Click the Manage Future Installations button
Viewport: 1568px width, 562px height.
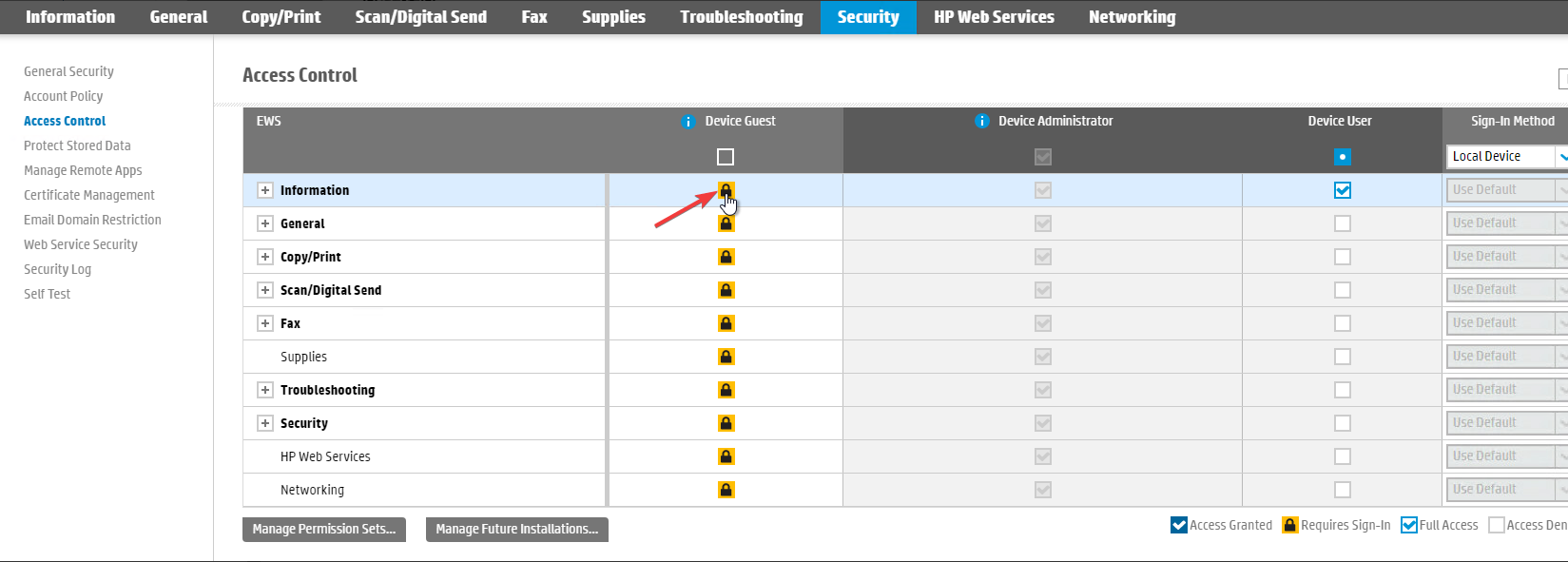click(516, 530)
